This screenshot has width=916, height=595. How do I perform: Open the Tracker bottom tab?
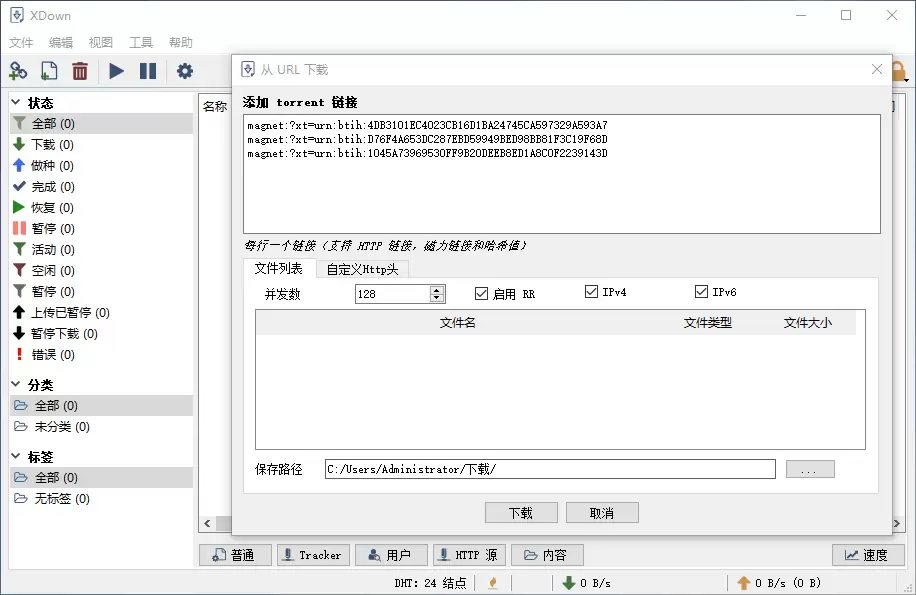coord(313,555)
